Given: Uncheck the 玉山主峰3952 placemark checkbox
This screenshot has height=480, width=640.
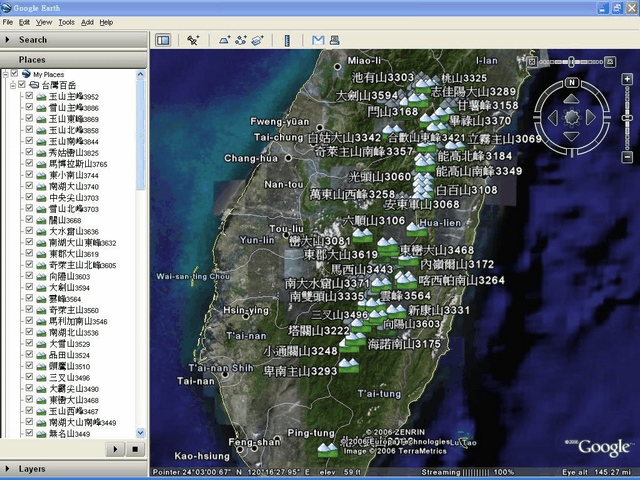Looking at the screenshot, I should [29, 97].
